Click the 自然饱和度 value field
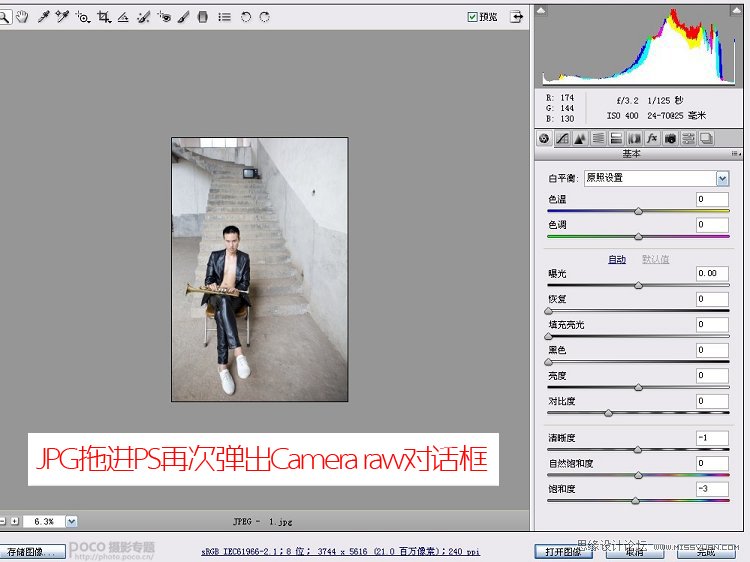Viewport: 750px width, 562px height. pyautogui.click(x=712, y=463)
